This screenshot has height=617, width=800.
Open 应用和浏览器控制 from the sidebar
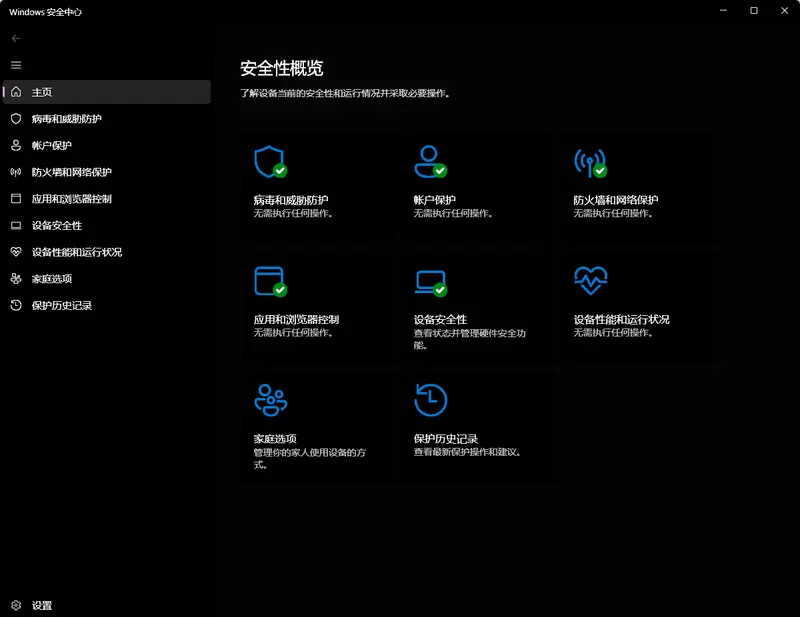(x=16, y=198)
